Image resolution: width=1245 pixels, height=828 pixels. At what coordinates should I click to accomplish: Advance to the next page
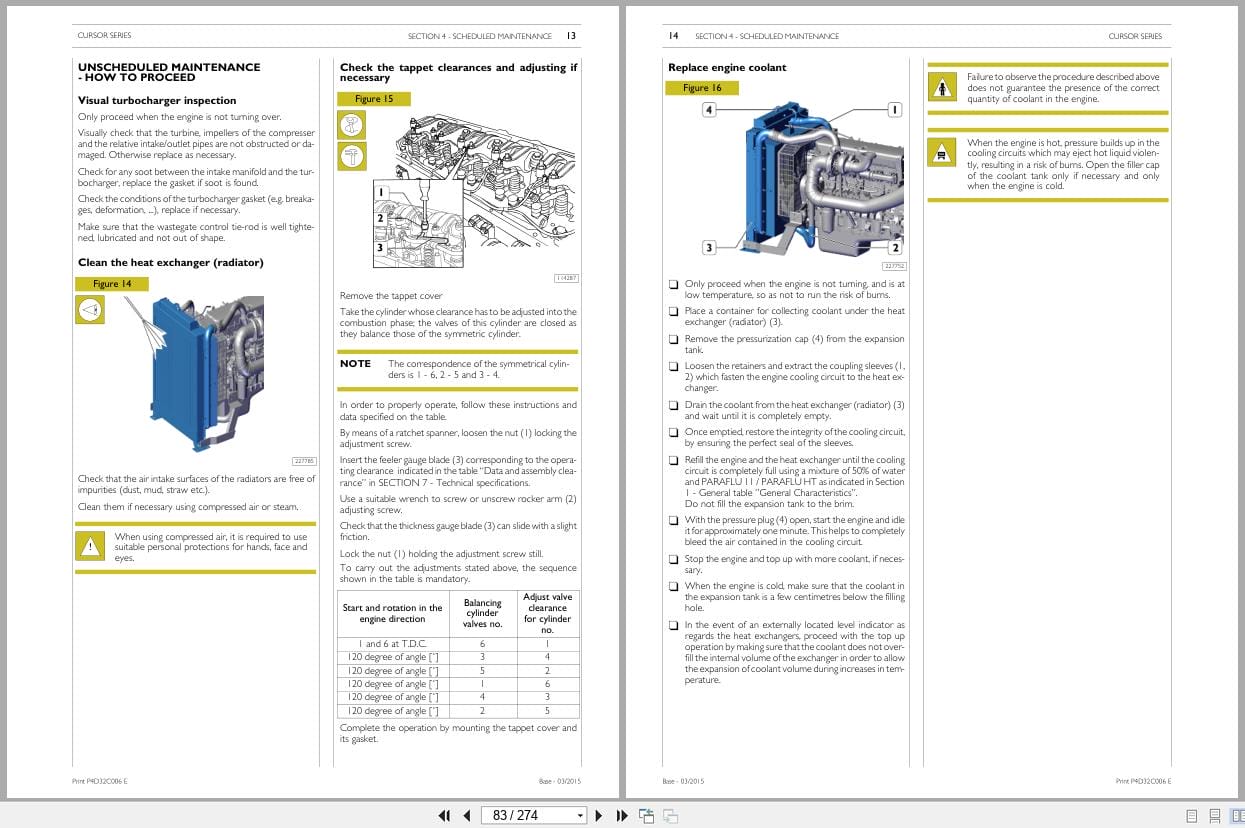tap(598, 816)
